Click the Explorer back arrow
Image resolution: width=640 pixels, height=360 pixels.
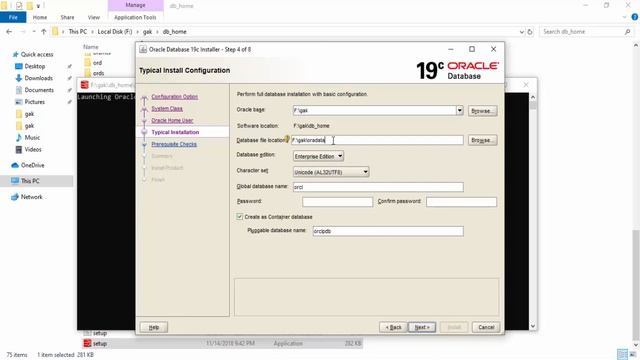click(9, 31)
